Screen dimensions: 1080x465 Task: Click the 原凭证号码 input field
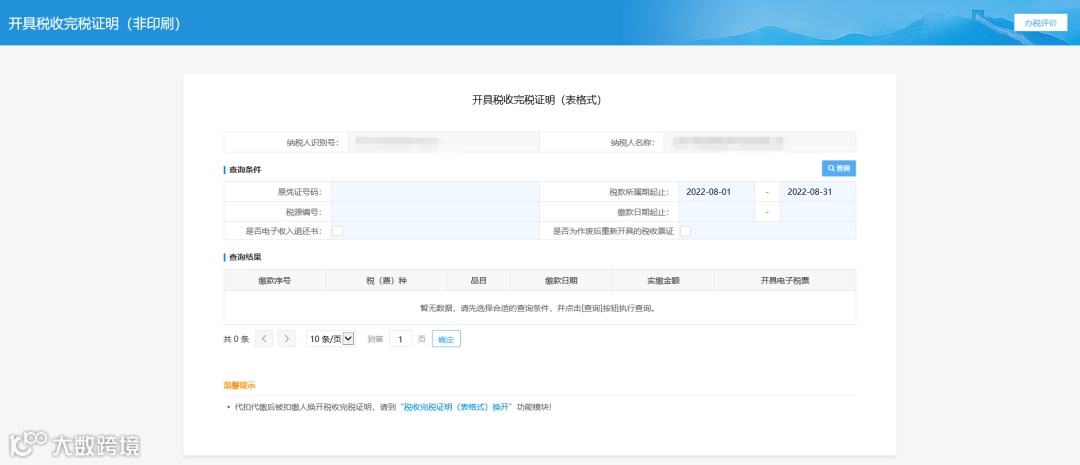coord(435,192)
